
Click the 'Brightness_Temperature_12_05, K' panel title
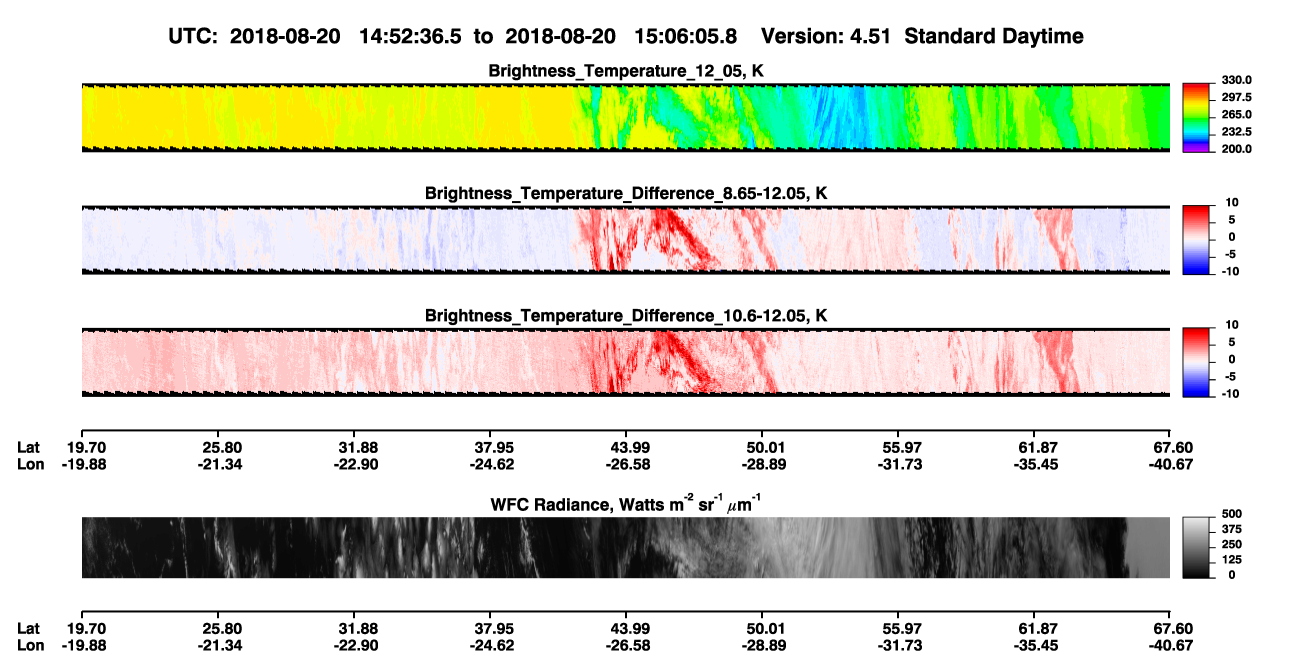tap(626, 70)
